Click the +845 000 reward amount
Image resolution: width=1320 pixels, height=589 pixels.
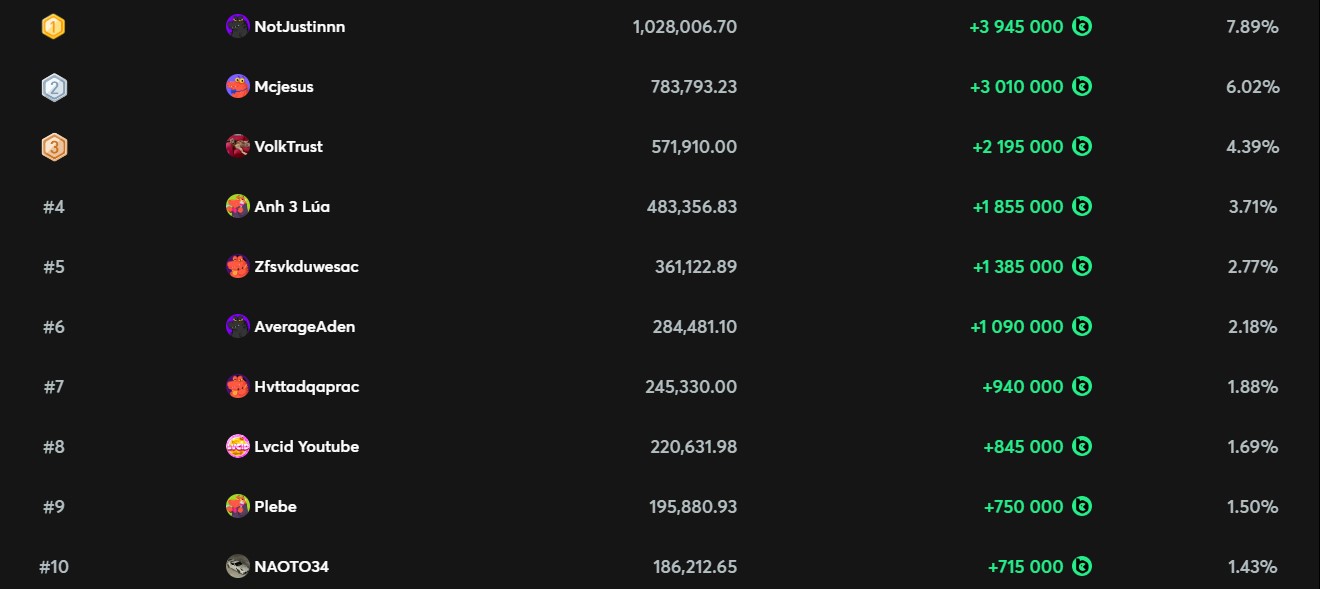point(1023,447)
